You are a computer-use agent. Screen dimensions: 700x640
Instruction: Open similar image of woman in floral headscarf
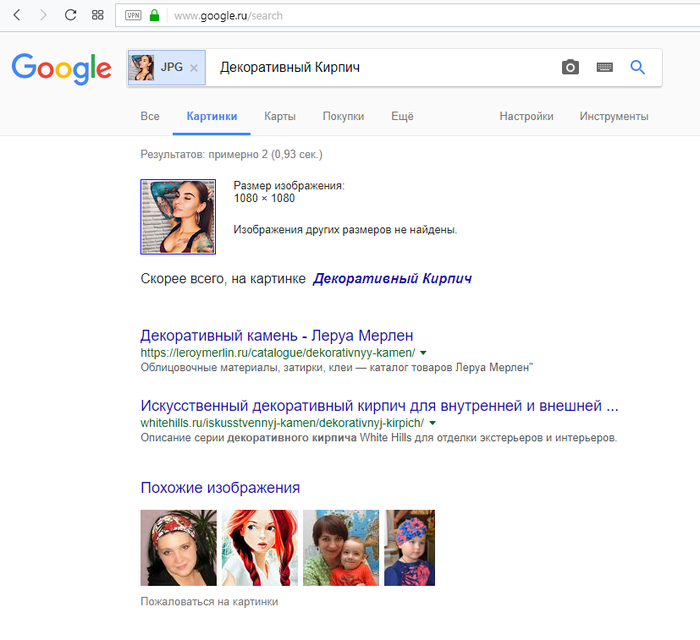coord(179,548)
